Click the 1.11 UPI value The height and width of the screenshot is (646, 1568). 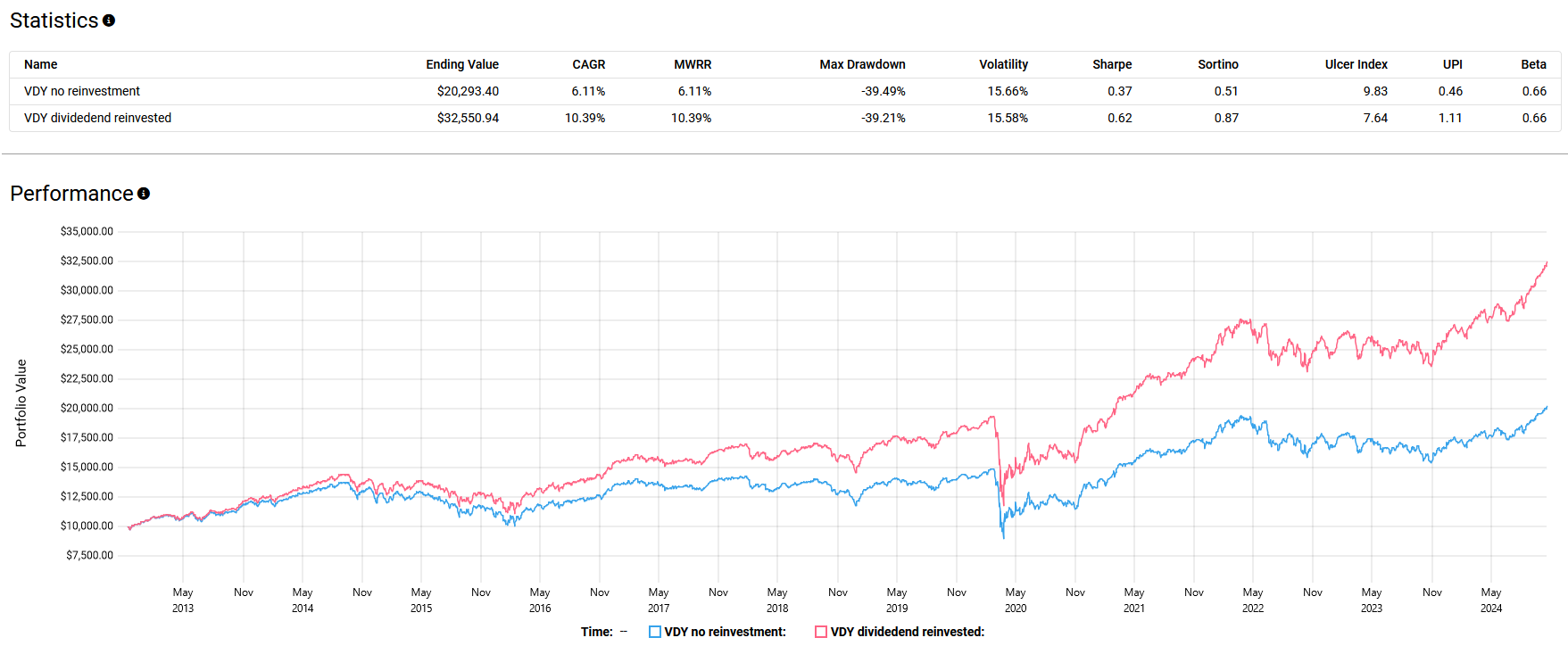coord(1450,118)
